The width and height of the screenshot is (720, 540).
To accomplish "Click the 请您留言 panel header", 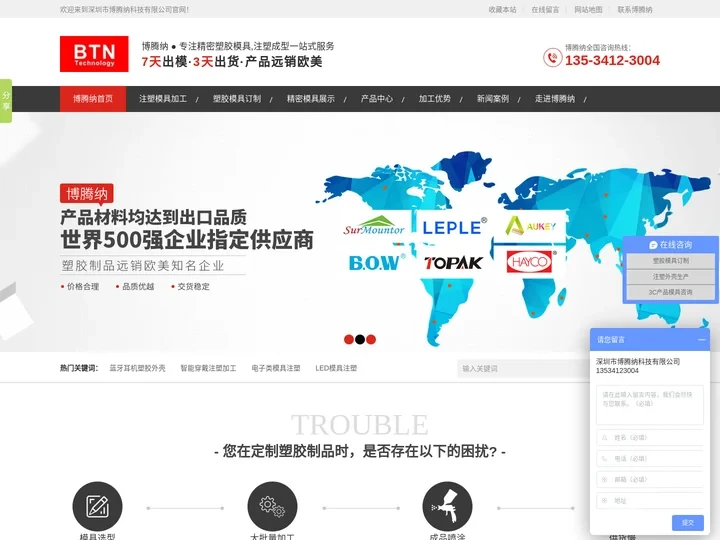I will click(x=650, y=340).
